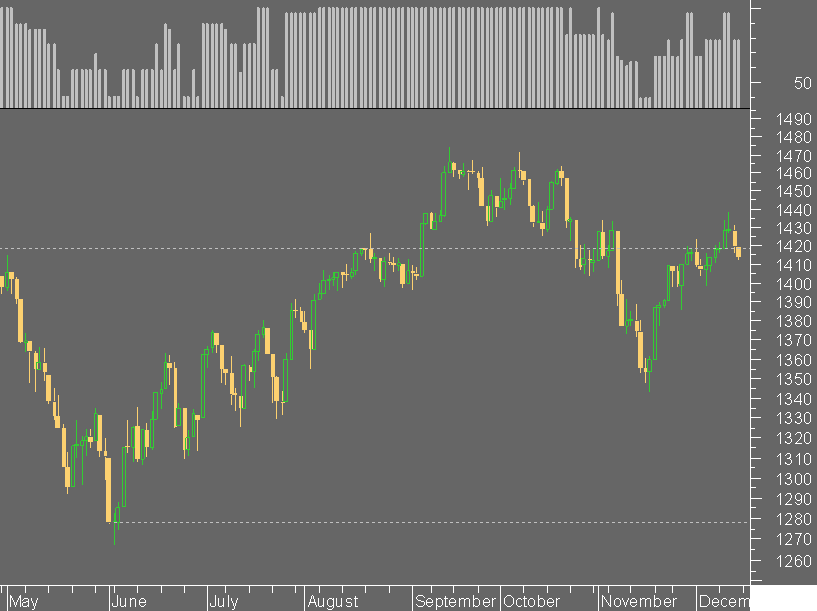This screenshot has height=611, width=817.
Task: Select the truncated Decem month label
Action: point(724,602)
